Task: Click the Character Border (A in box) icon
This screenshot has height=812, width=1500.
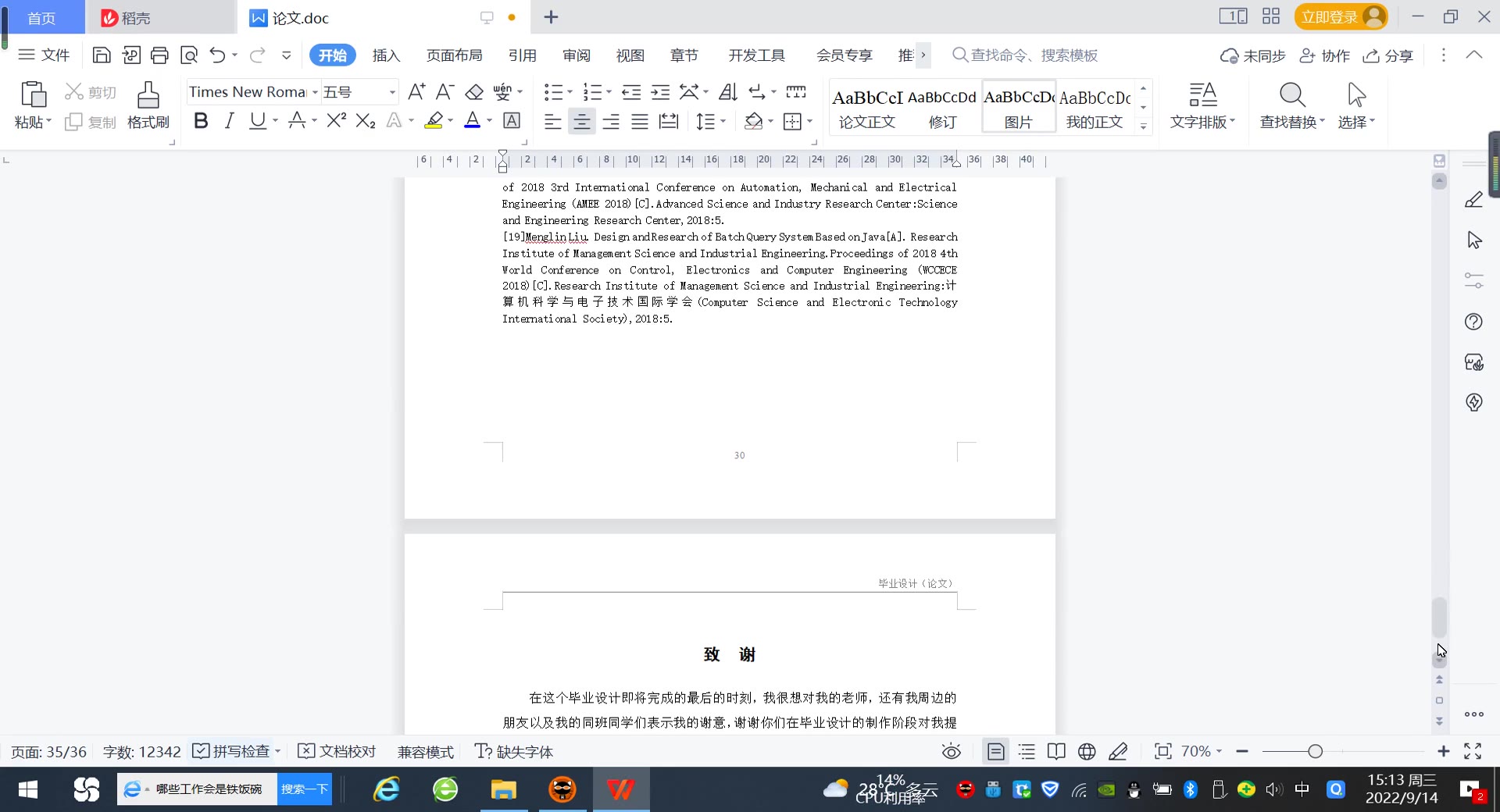Action: [512, 120]
